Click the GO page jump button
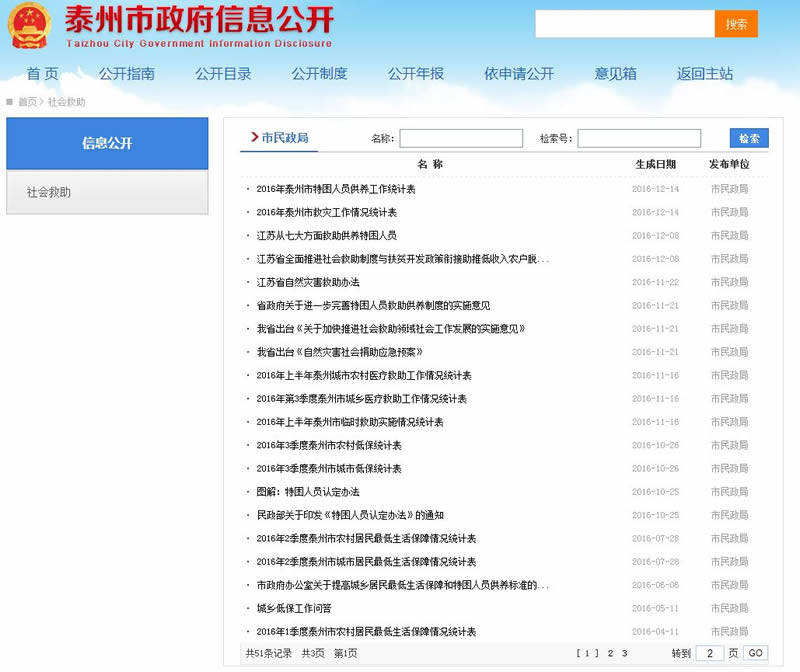Viewport: 800px width, 672px height. 756,653
